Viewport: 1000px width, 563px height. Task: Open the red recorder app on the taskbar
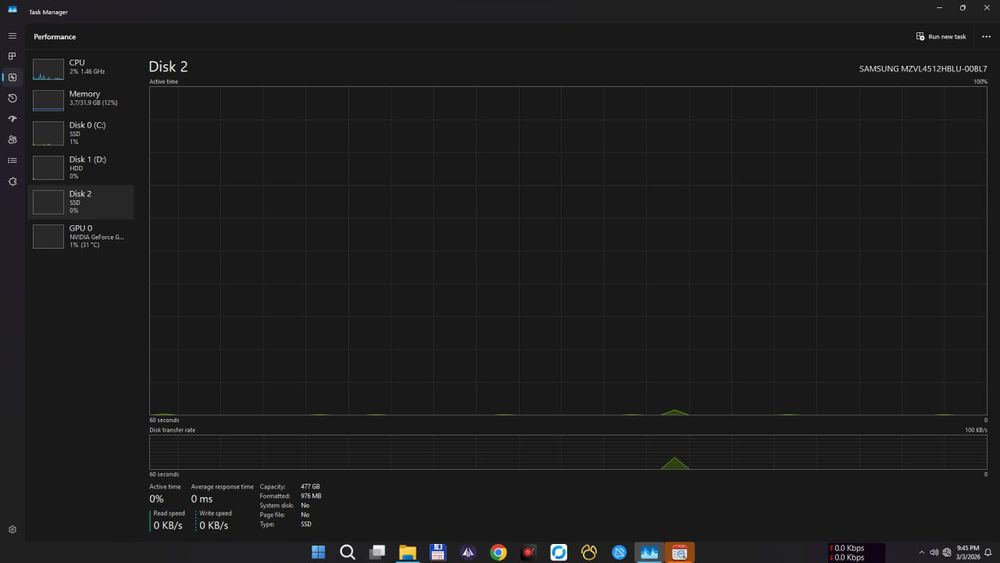point(528,552)
